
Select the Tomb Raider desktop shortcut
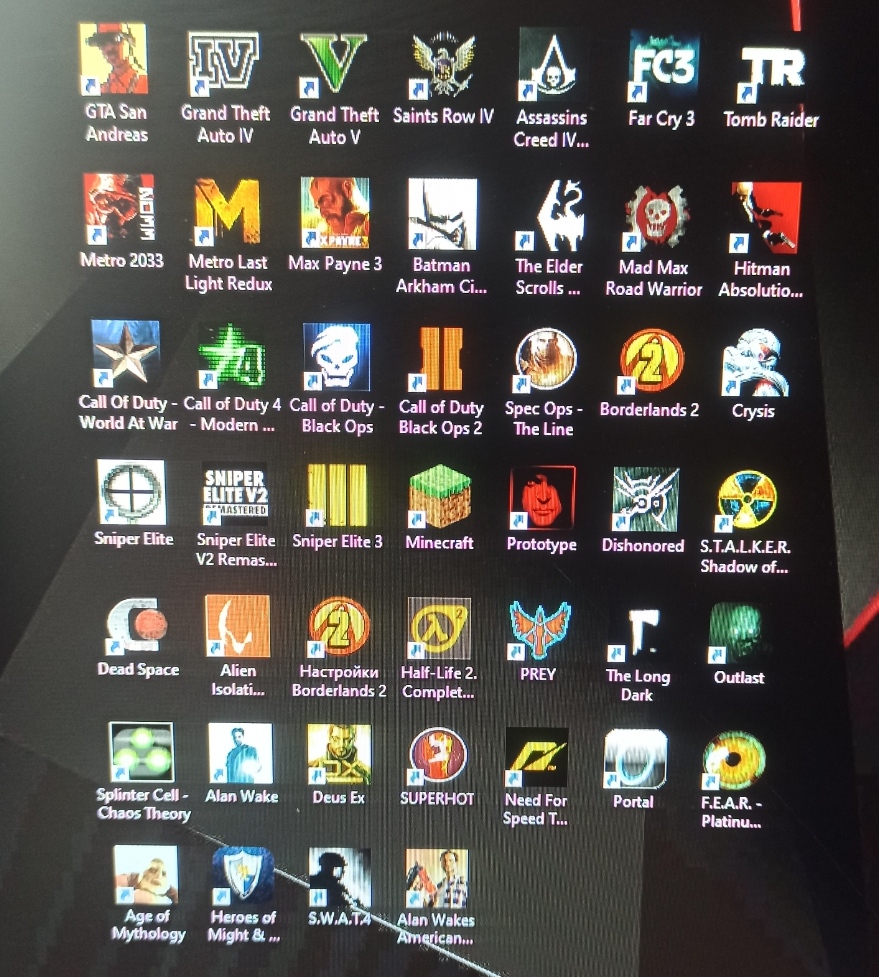pos(771,70)
